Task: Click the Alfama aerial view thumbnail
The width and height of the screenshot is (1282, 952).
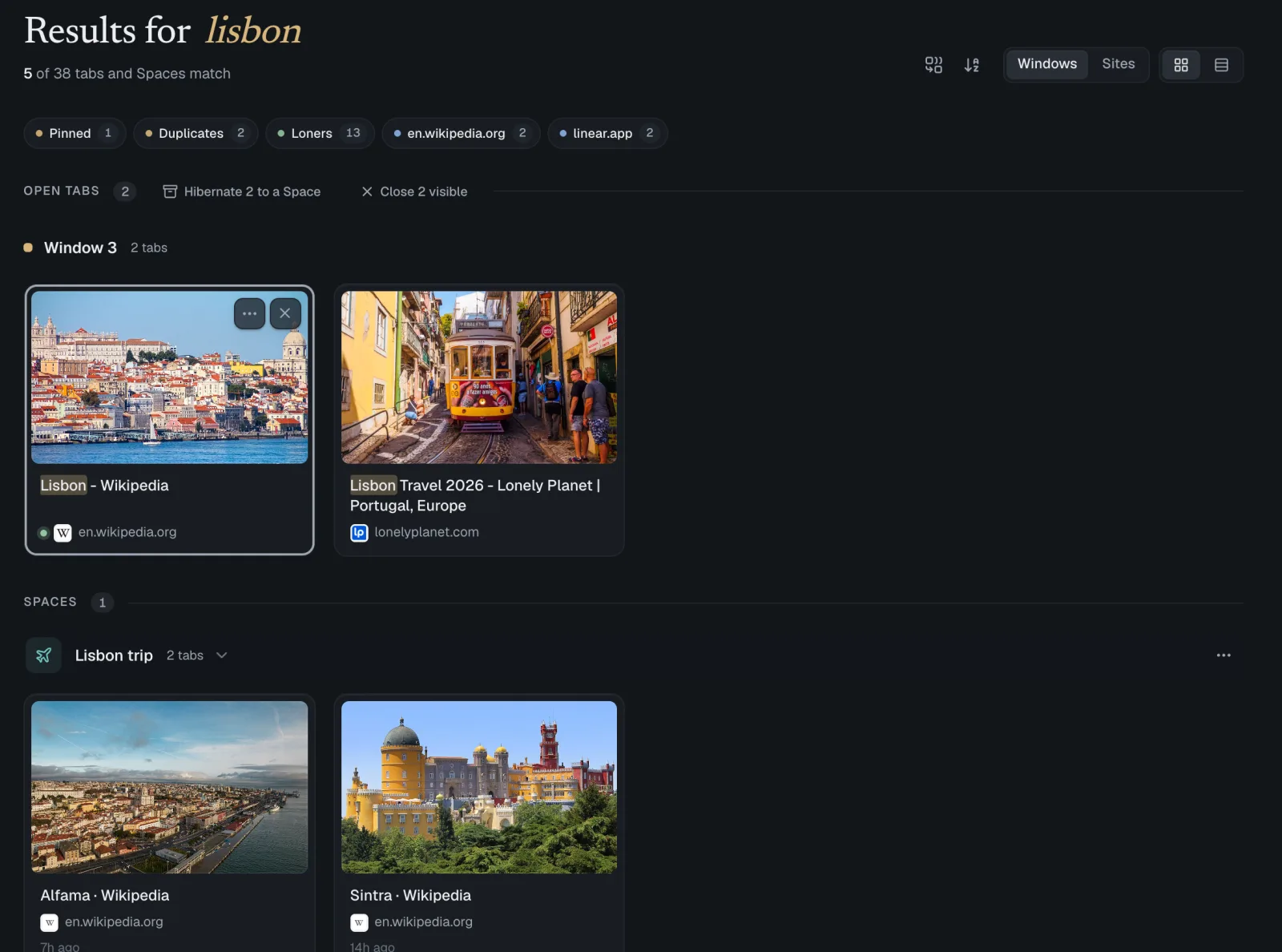Action: pyautogui.click(x=169, y=787)
